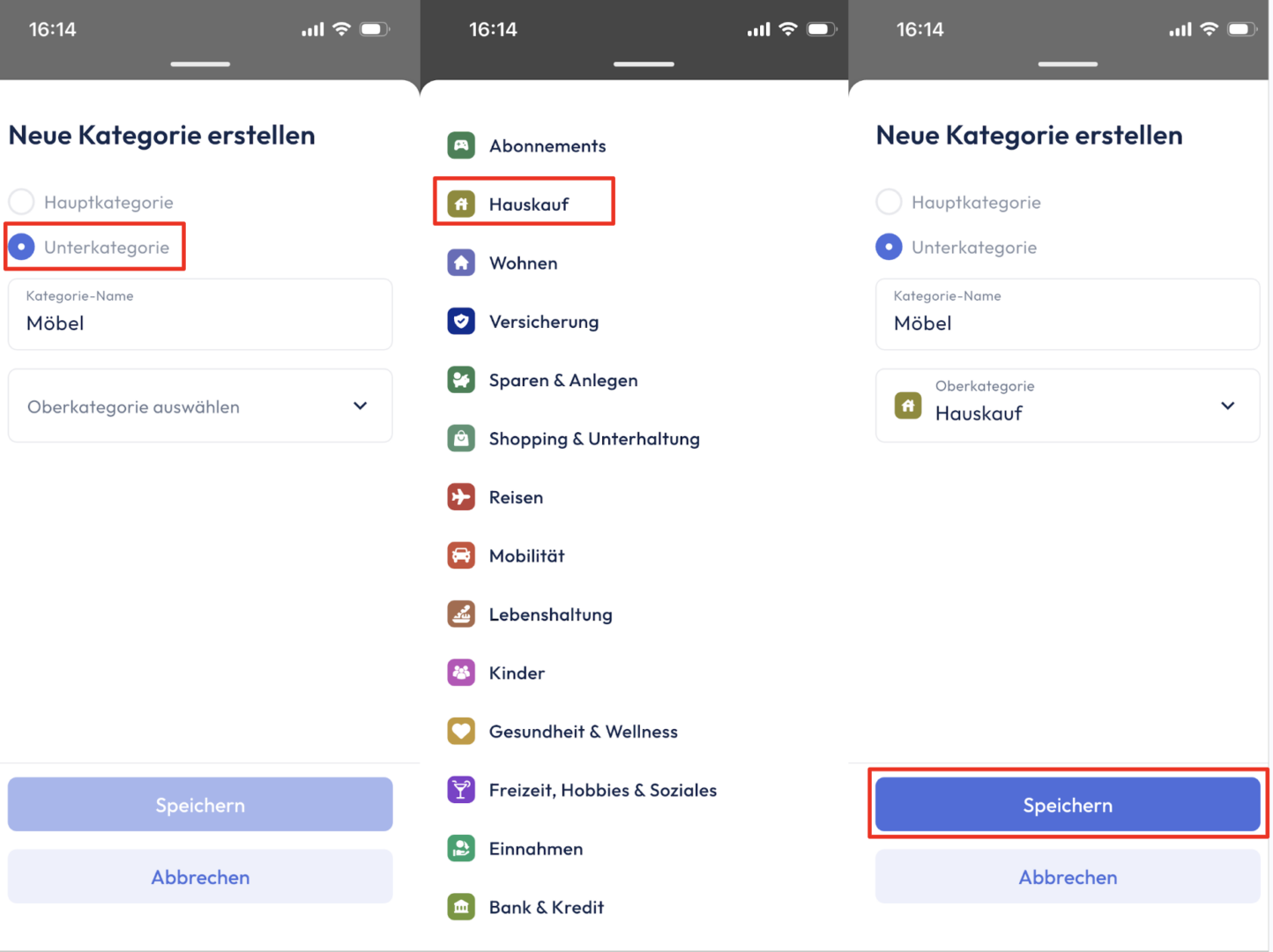Click Kategorie-Name field above empty Oberkategorie selector
The image size is (1273, 952).
pos(200,315)
